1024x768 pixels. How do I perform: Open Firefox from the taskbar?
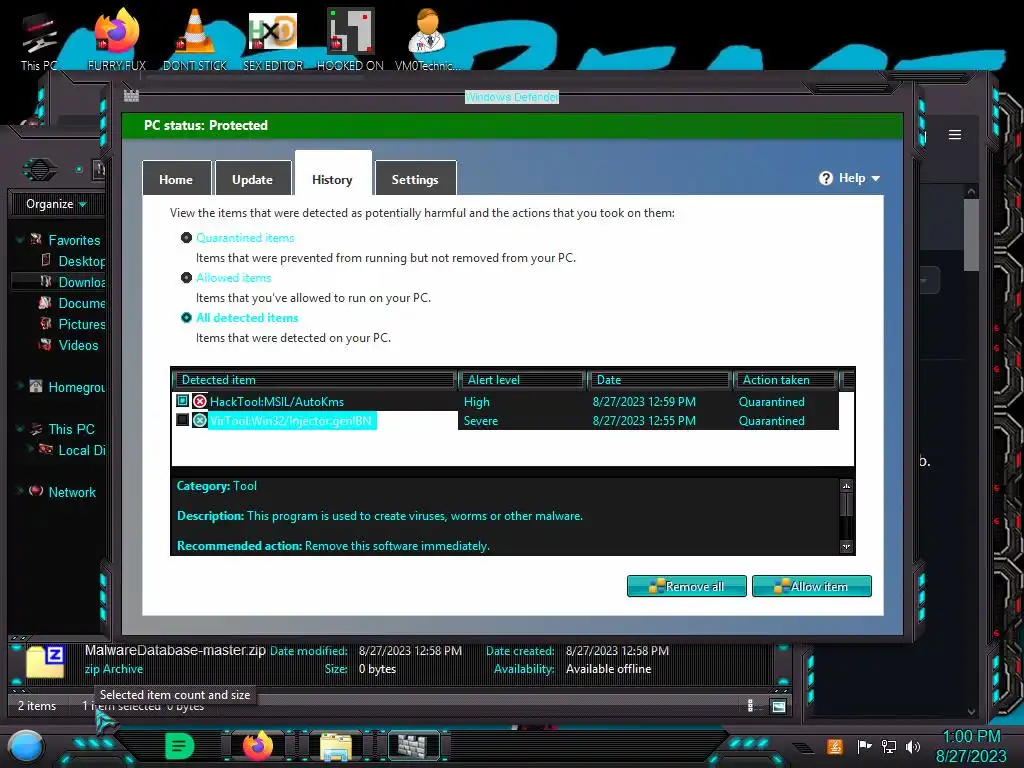pyautogui.click(x=258, y=746)
